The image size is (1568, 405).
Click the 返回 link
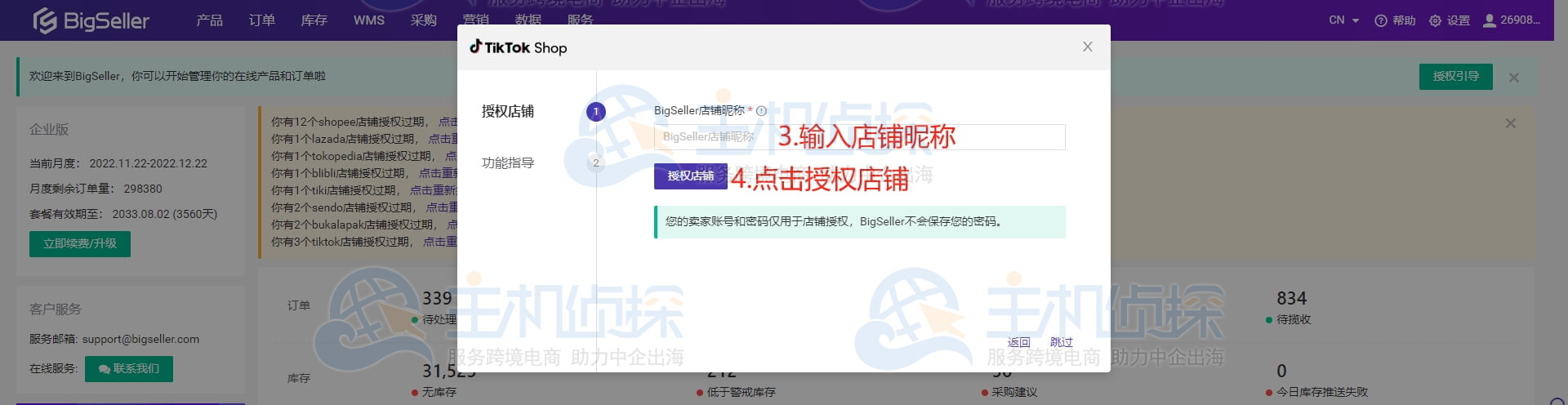point(1018,342)
